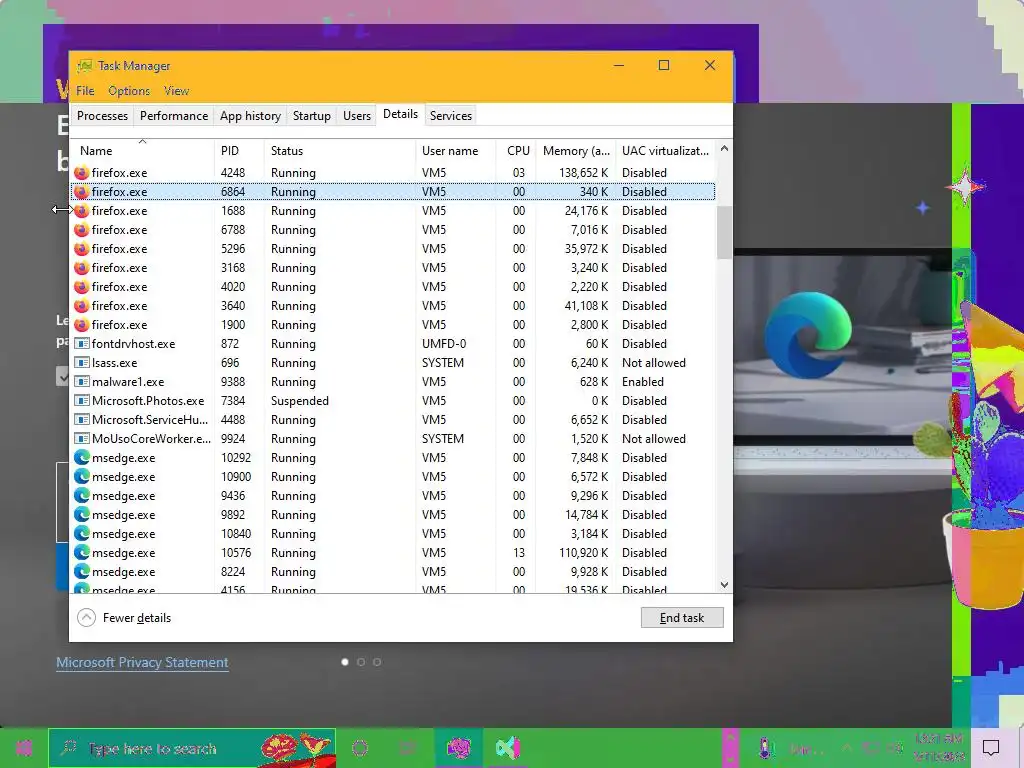Image resolution: width=1024 pixels, height=768 pixels.
Task: Click firefox icon in PID 1900 row
Action: [x=82, y=325]
